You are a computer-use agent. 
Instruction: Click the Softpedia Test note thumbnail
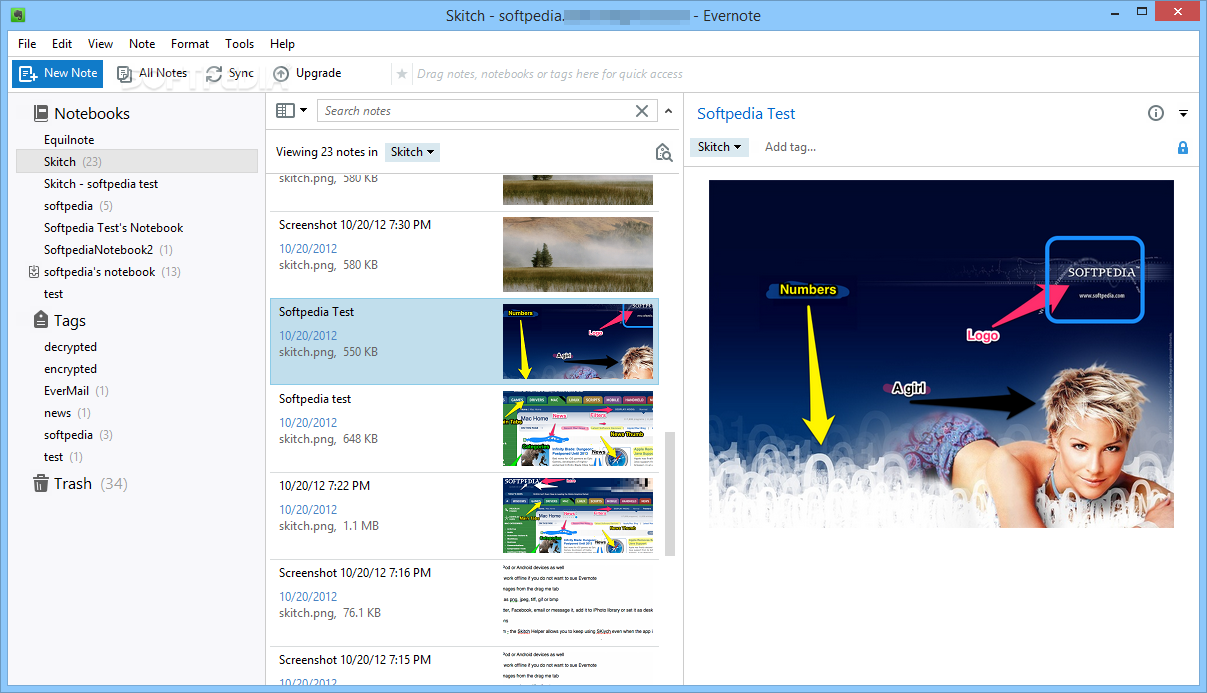click(578, 342)
